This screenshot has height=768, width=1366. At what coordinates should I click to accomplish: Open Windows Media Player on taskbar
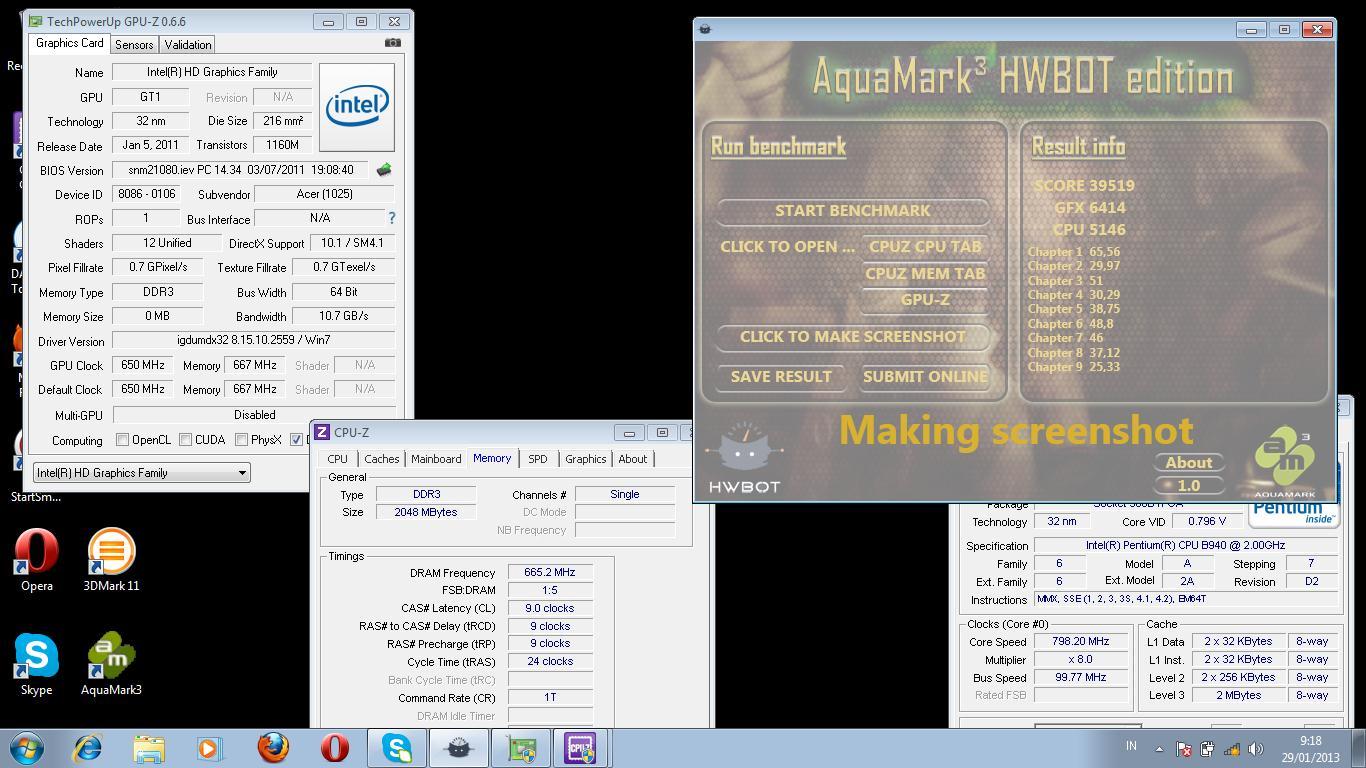point(210,748)
